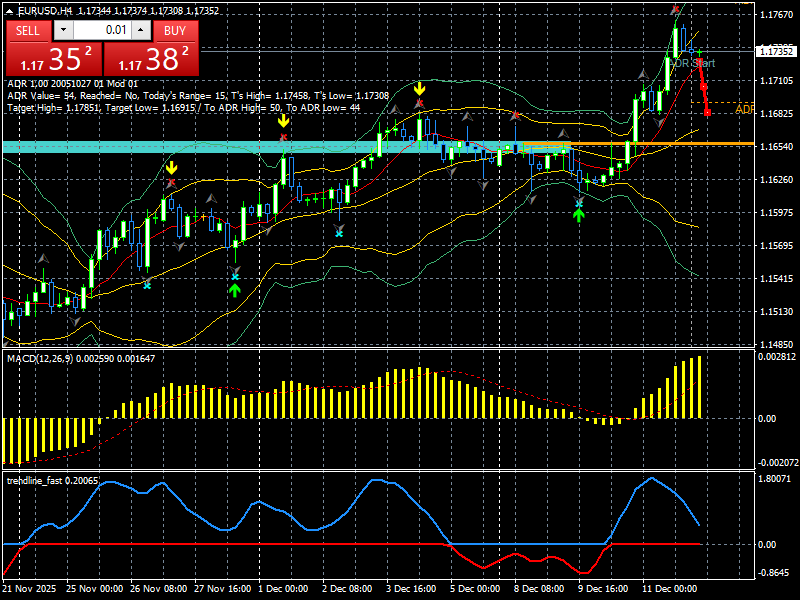Click the 1.15130 price axis label
This screenshot has height=600, width=800.
[x=776, y=311]
